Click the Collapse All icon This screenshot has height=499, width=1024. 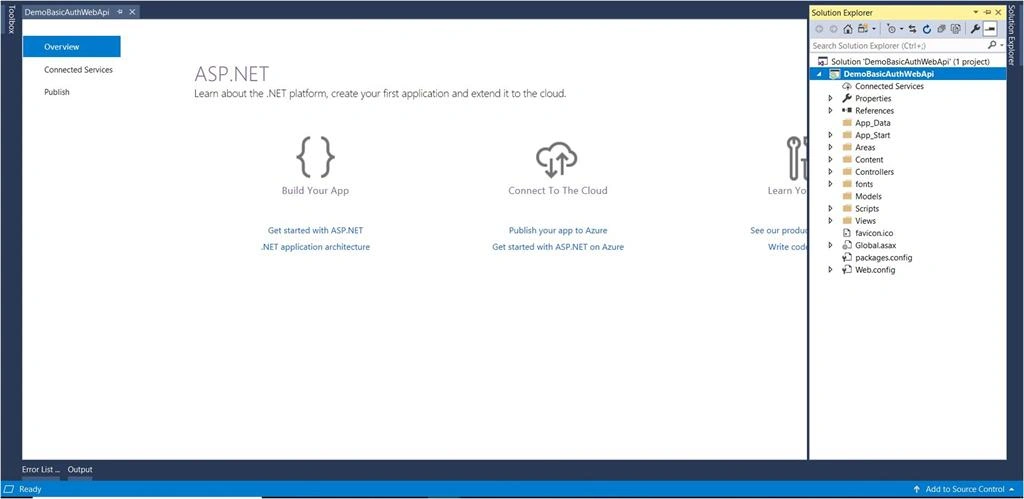point(941,29)
